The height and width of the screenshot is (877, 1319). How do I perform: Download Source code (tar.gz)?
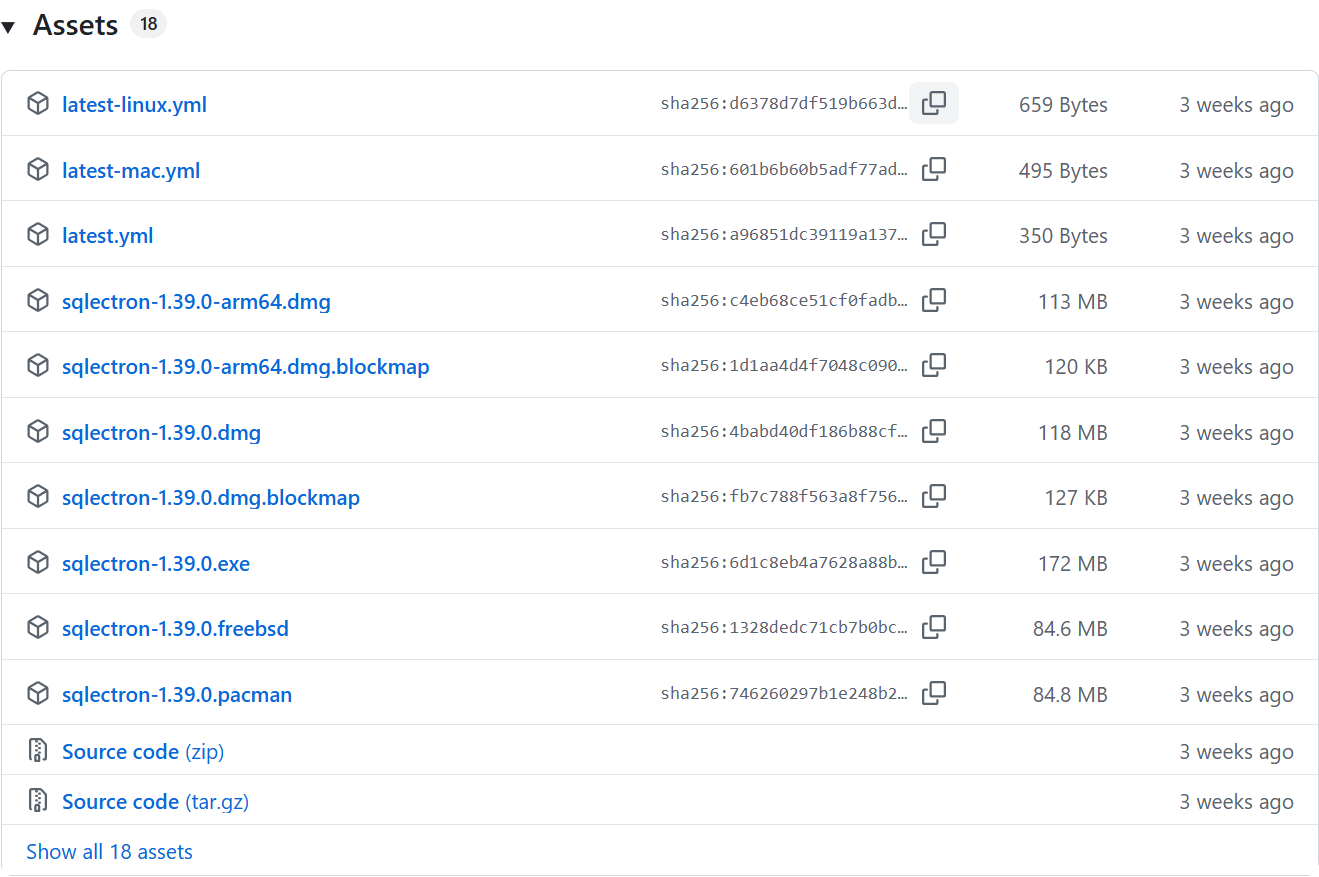point(155,802)
